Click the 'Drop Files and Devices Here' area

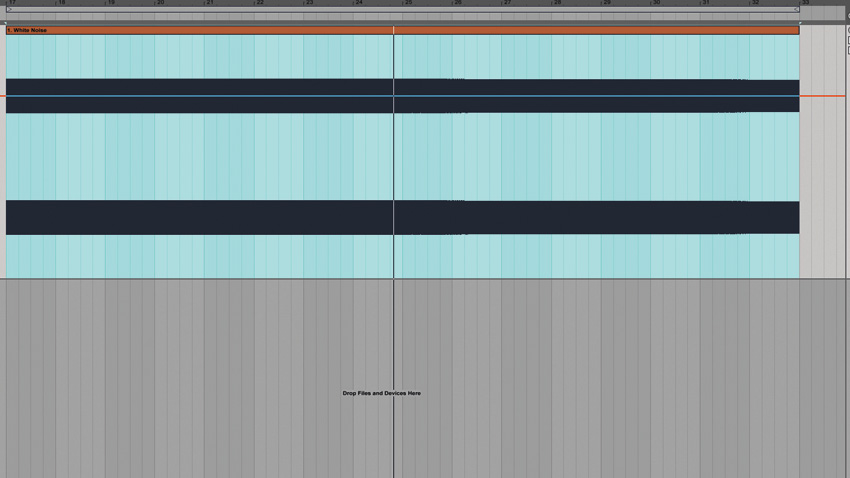[x=382, y=393]
